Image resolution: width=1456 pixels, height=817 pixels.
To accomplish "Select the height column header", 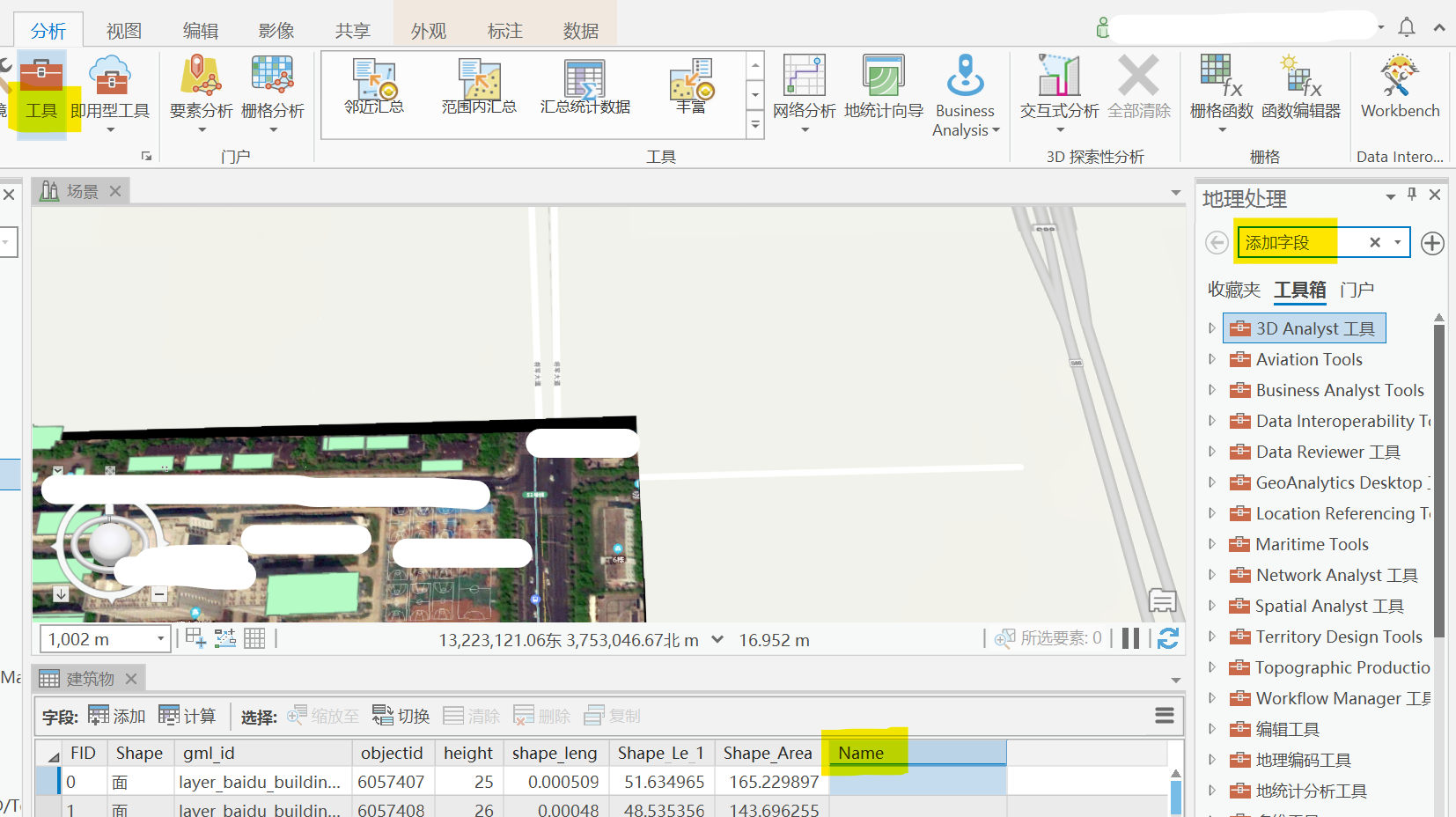I will pyautogui.click(x=467, y=753).
